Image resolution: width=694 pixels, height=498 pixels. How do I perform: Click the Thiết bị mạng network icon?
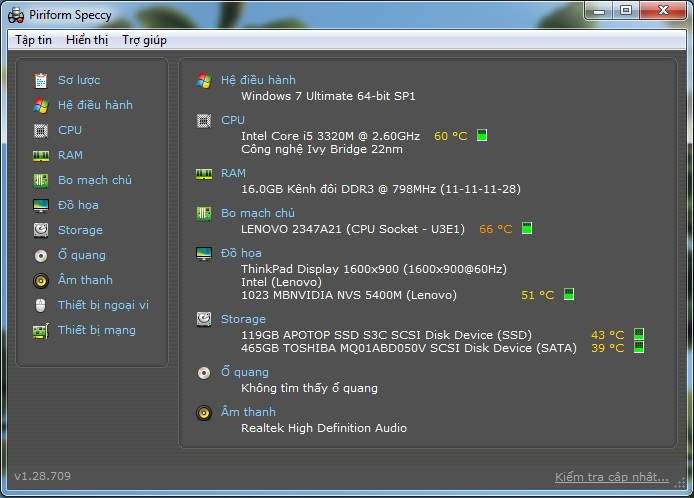point(41,330)
